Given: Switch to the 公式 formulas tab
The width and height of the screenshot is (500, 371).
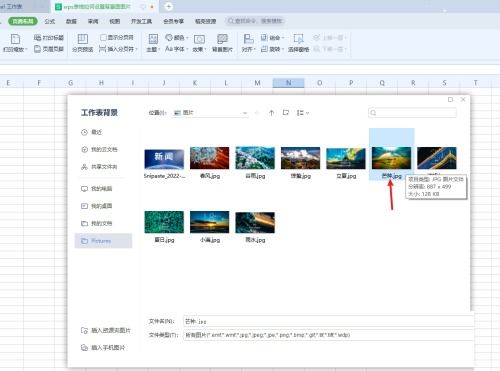Looking at the screenshot, I should click(50, 21).
